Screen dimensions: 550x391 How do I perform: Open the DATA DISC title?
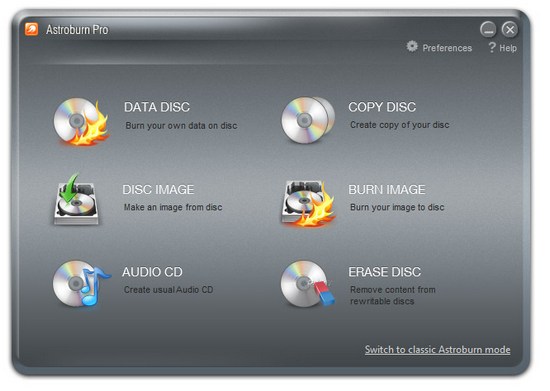[x=157, y=107]
